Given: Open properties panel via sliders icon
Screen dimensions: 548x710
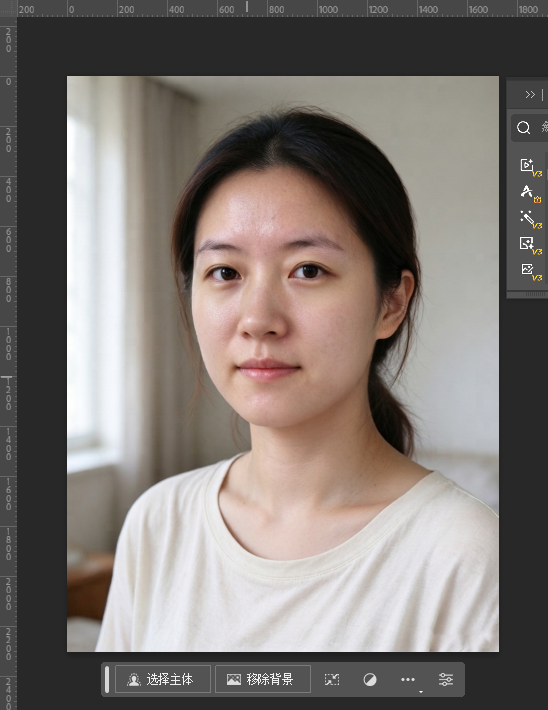Looking at the screenshot, I should point(446,679).
